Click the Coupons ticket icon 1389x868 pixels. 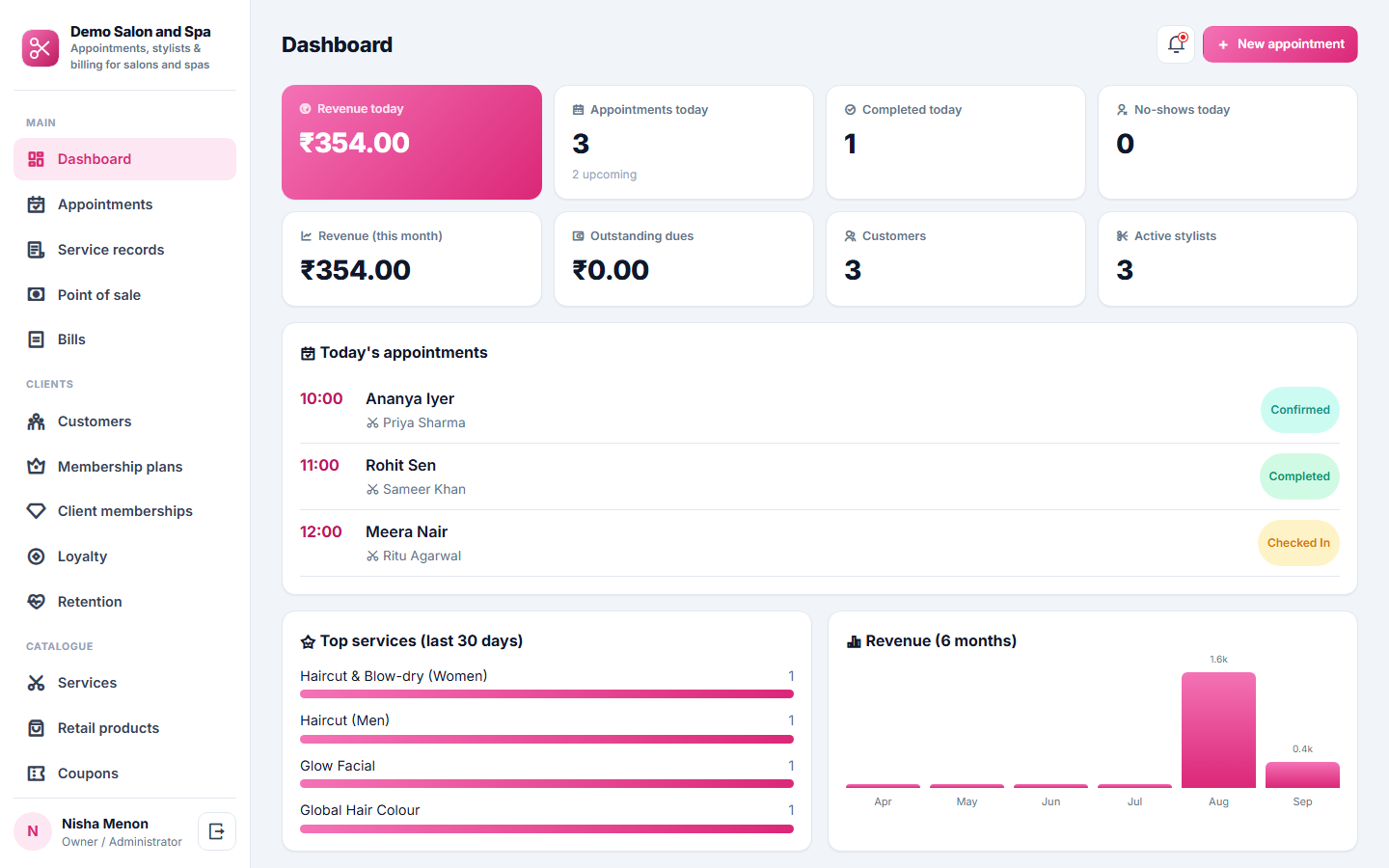[x=37, y=773]
